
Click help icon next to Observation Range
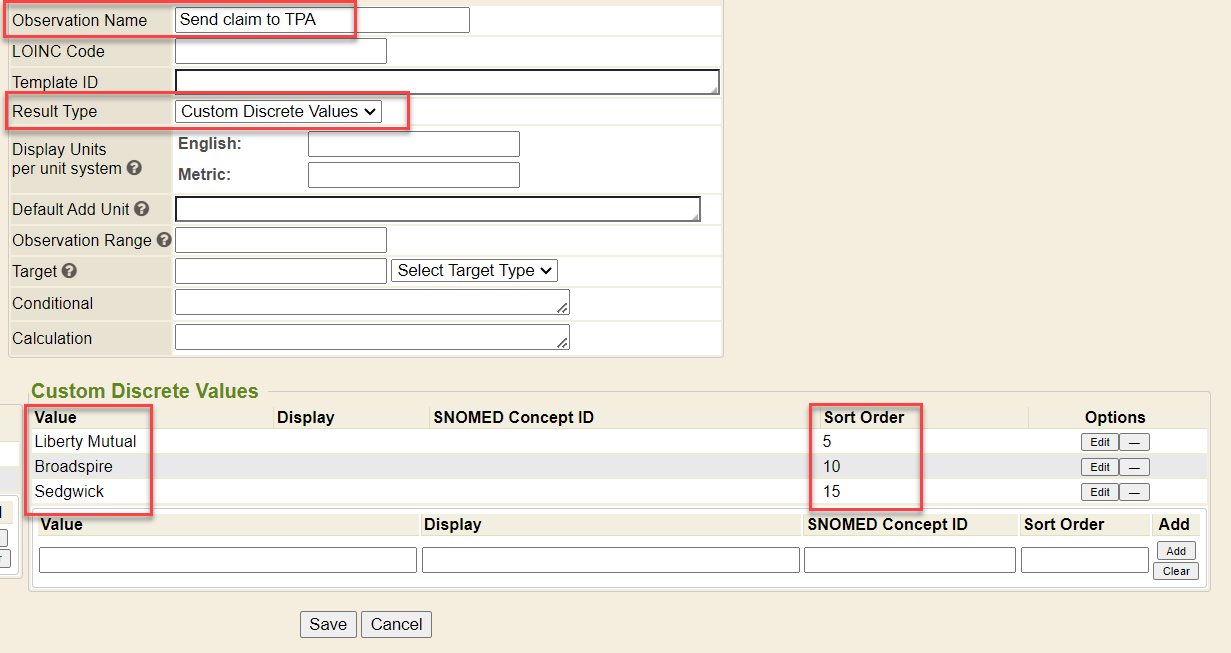click(x=164, y=240)
